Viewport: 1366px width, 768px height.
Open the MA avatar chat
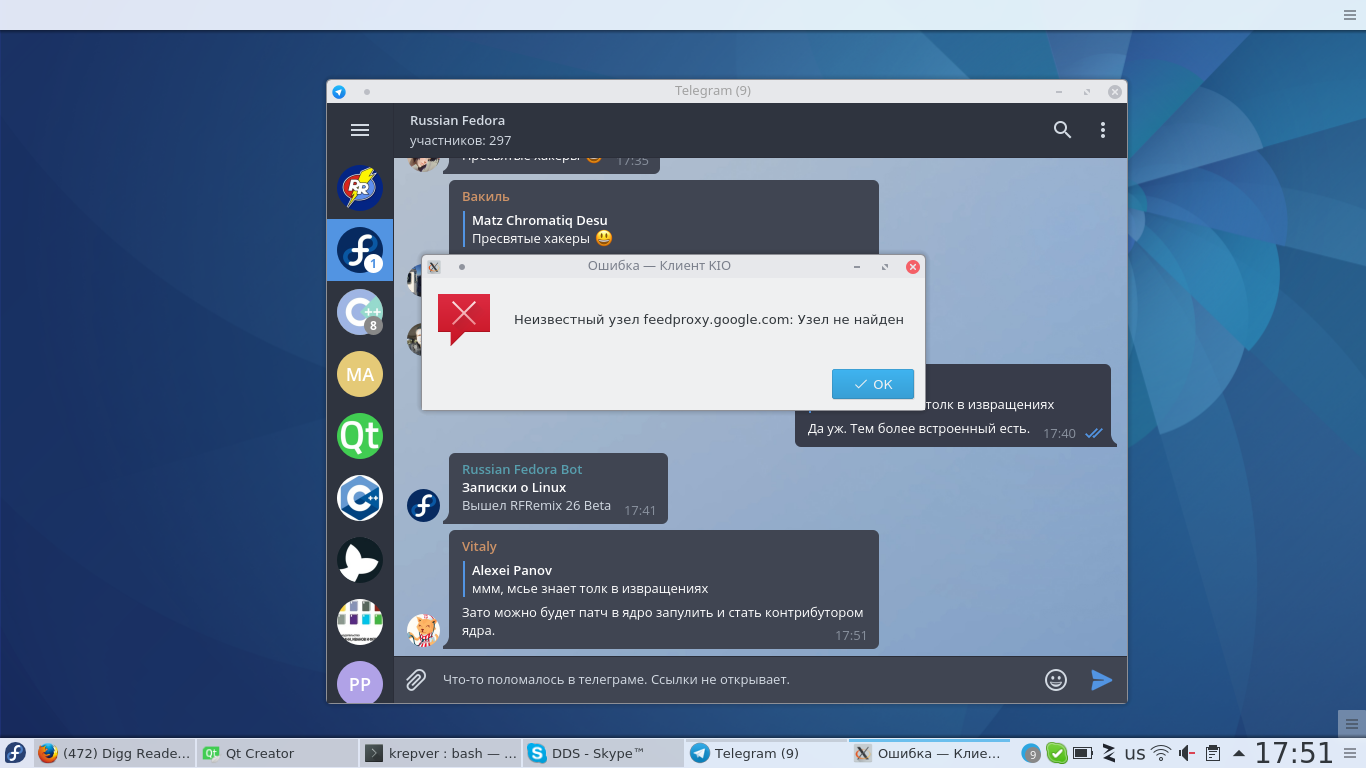tap(360, 374)
